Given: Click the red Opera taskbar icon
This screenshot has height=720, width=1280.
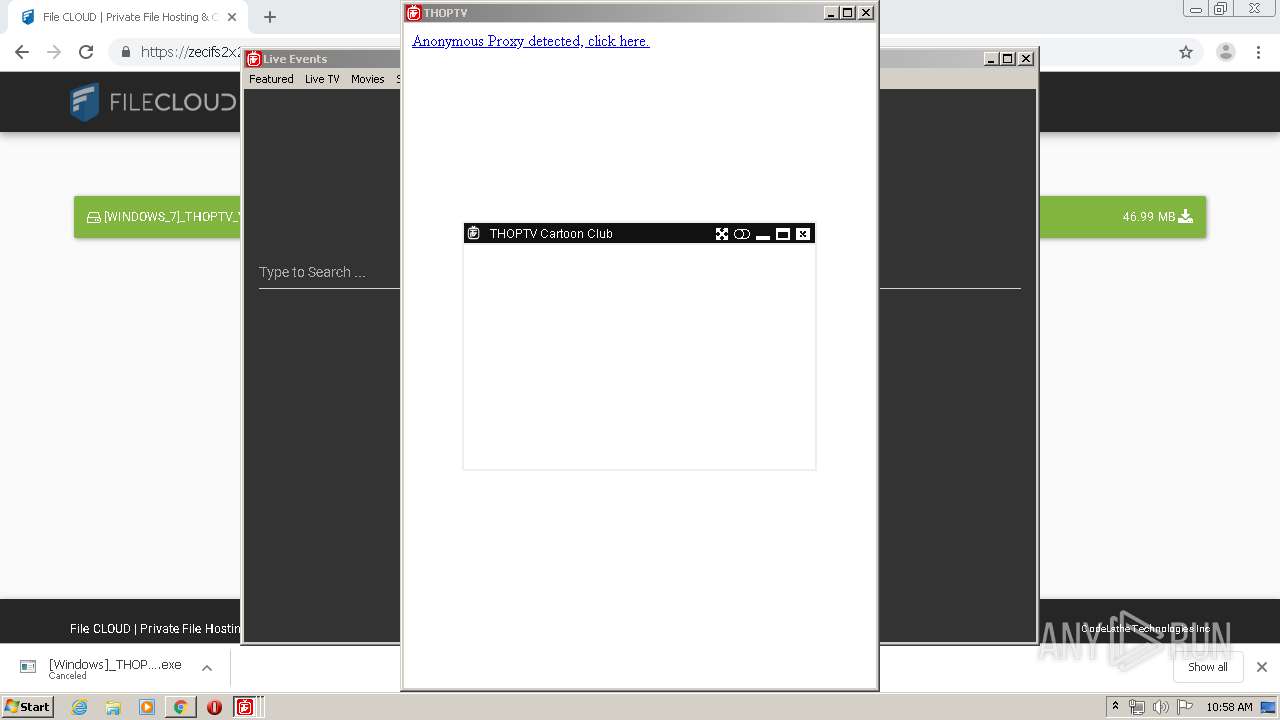Looking at the screenshot, I should (x=214, y=707).
